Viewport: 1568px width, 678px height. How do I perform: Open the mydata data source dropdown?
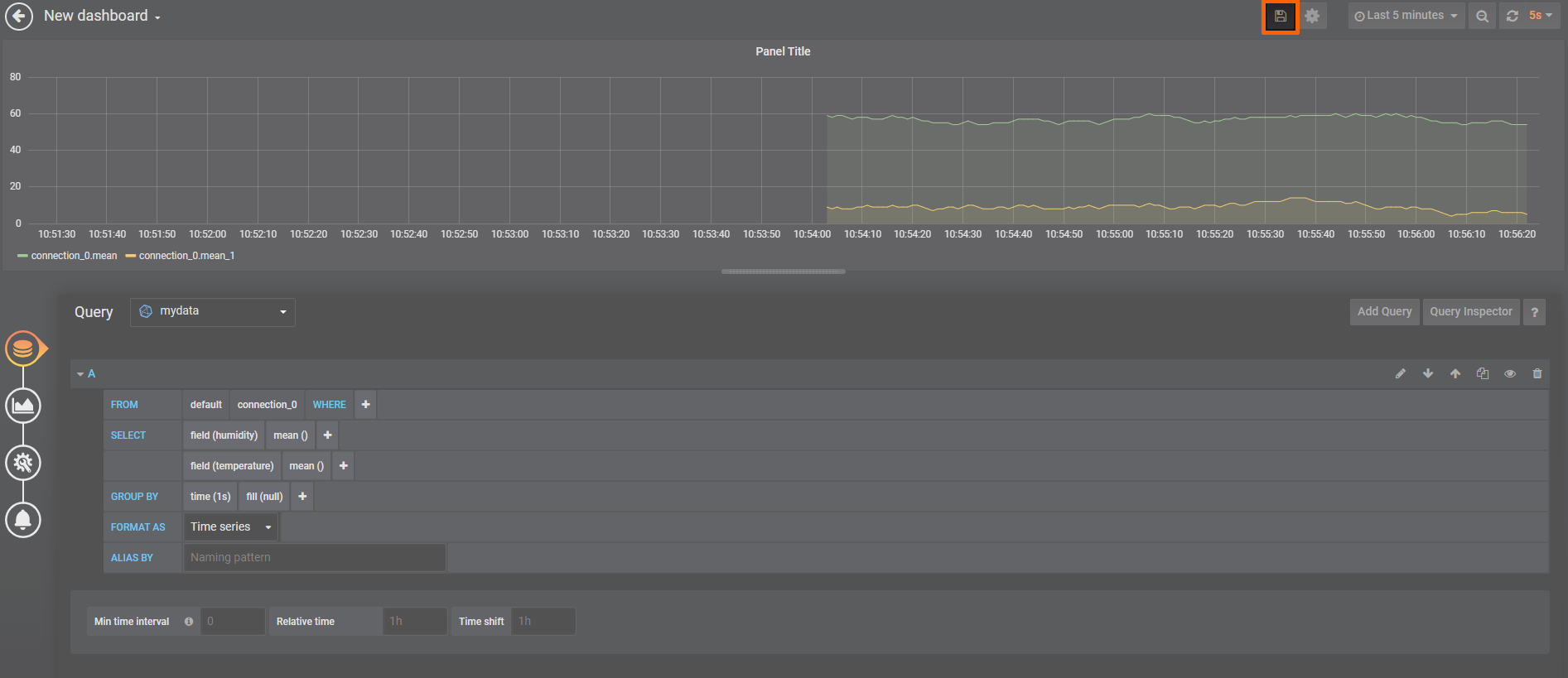[x=213, y=312]
